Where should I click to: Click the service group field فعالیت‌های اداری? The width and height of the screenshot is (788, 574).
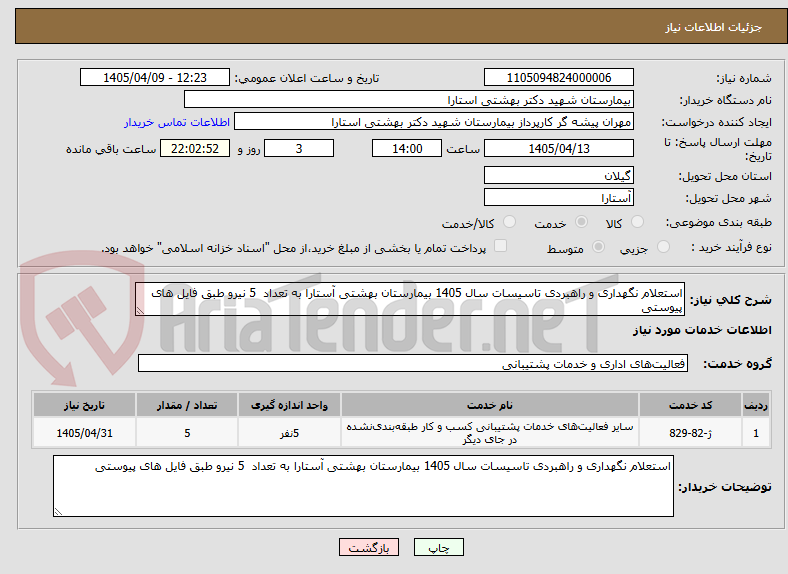[x=413, y=363]
